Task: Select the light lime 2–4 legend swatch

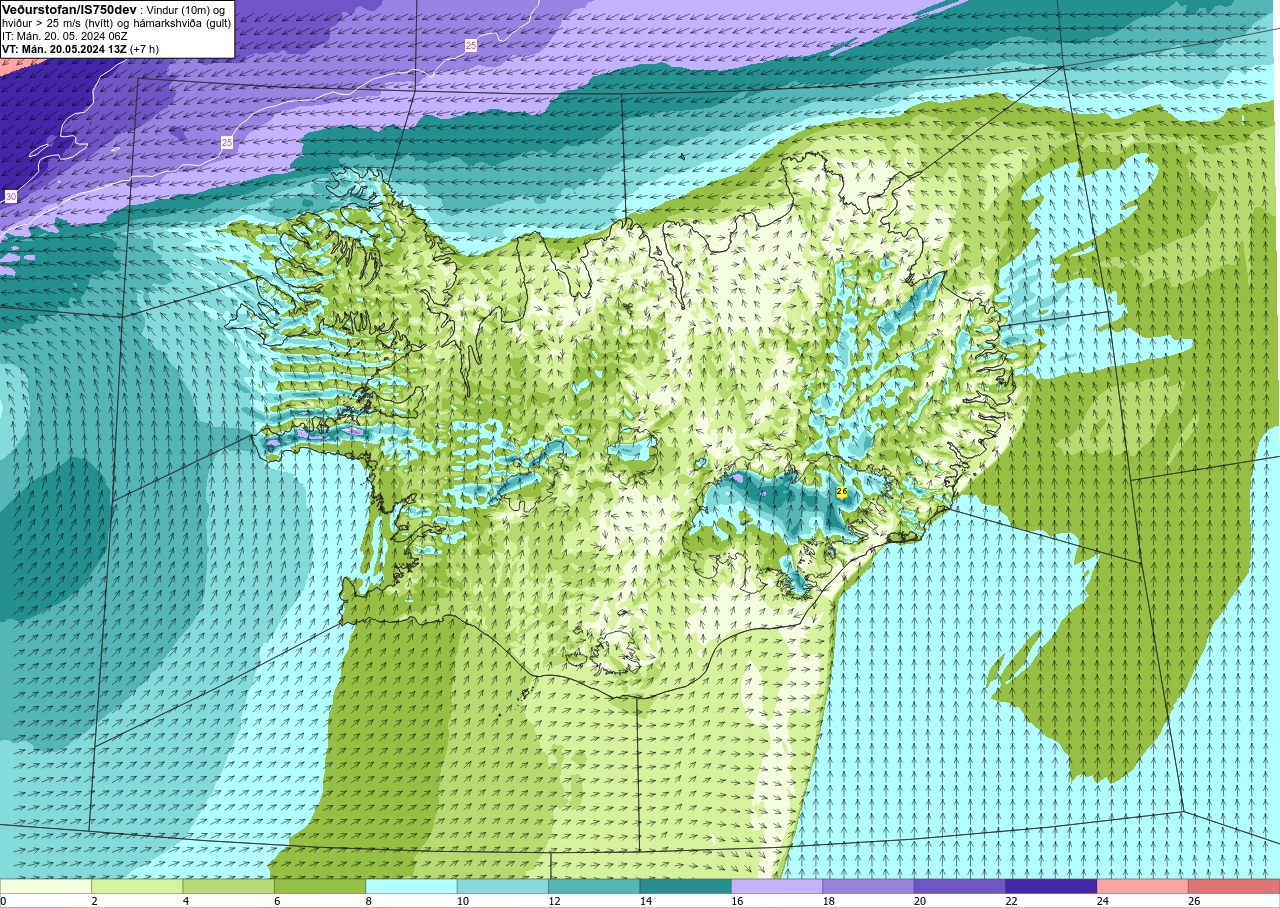Action: (137, 886)
